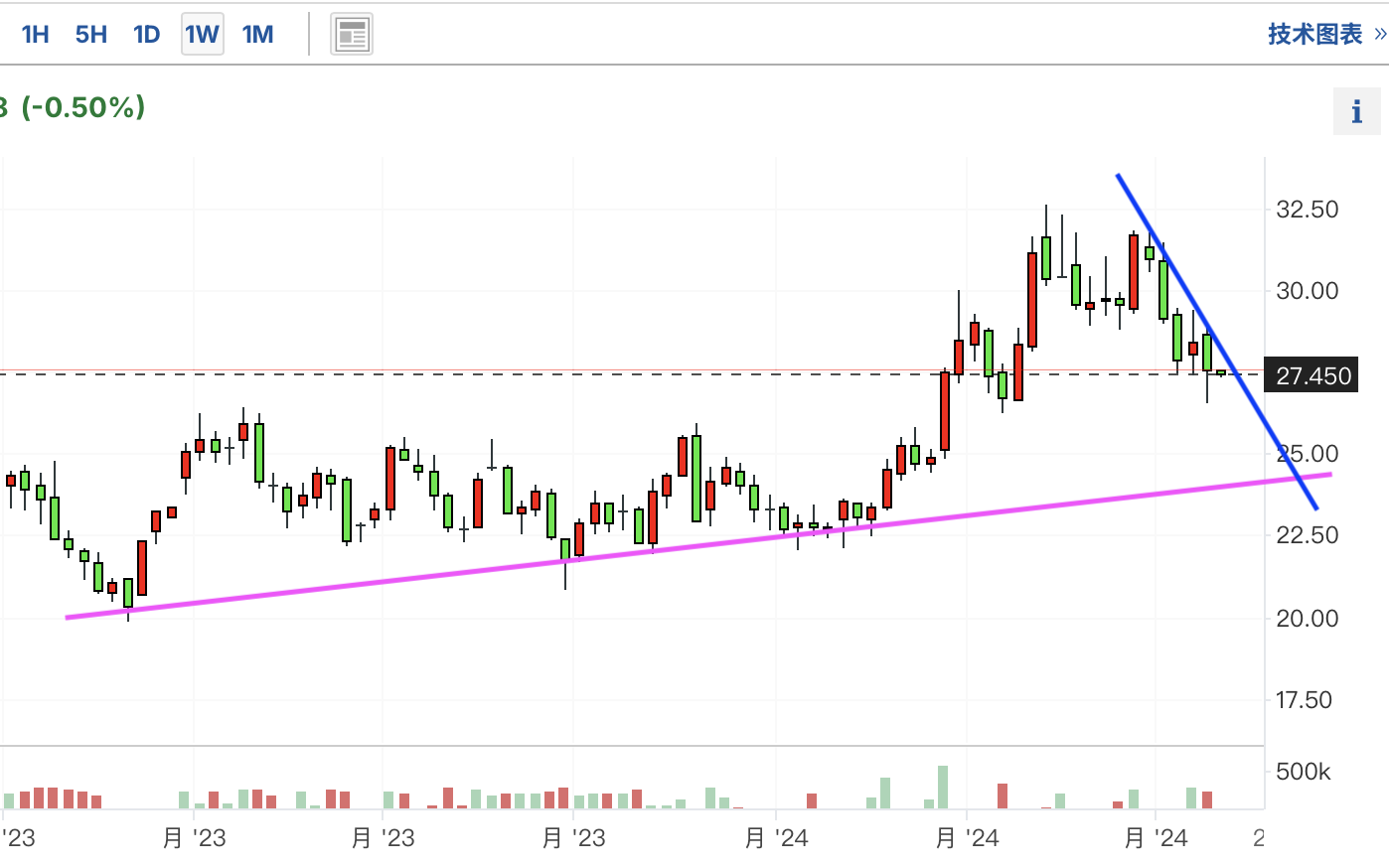Viewport: 1389px width, 868px height.
Task: Open the 技术图表 link
Action: (1326, 34)
